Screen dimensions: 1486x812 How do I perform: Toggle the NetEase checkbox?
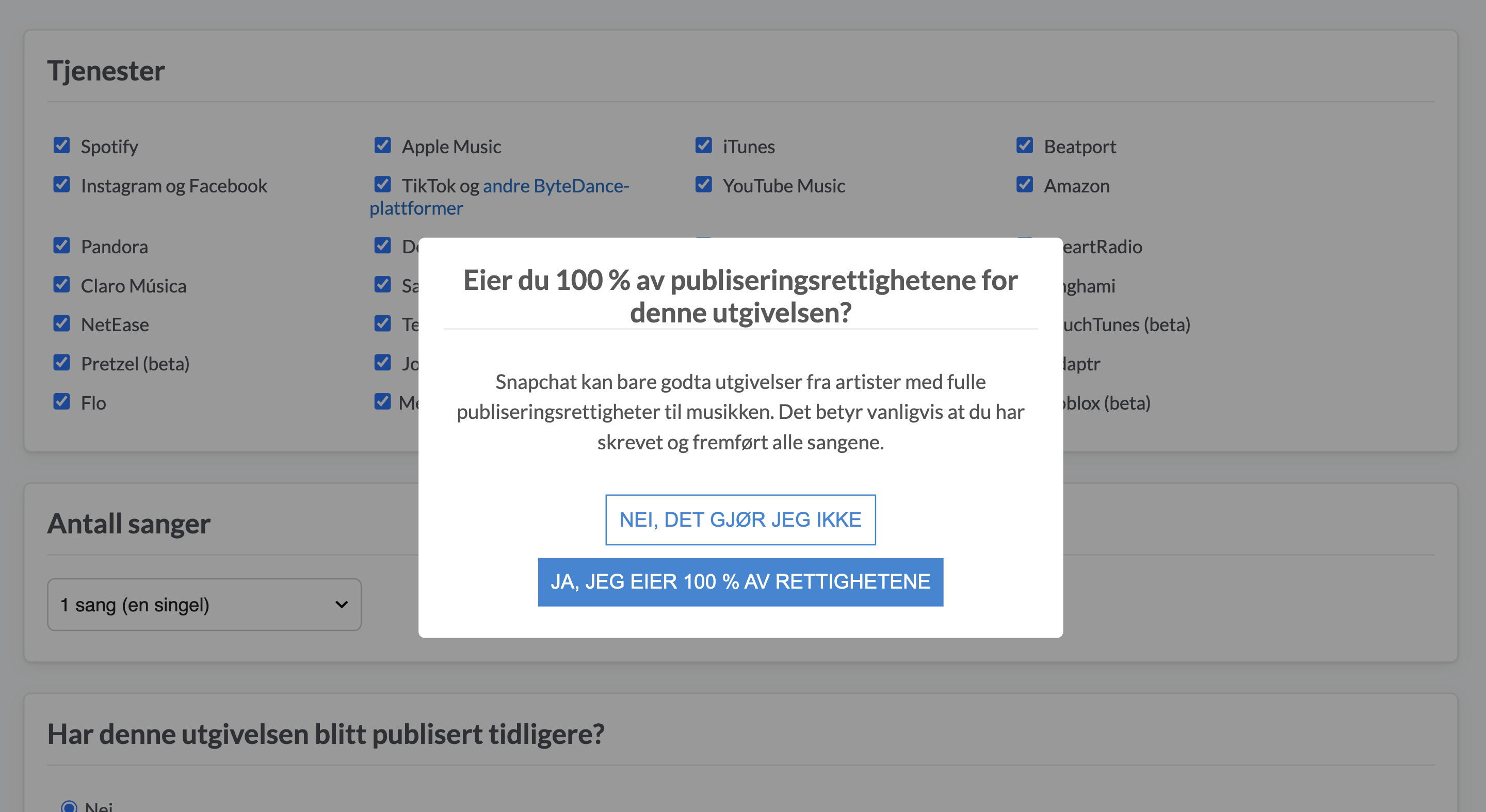tap(62, 323)
